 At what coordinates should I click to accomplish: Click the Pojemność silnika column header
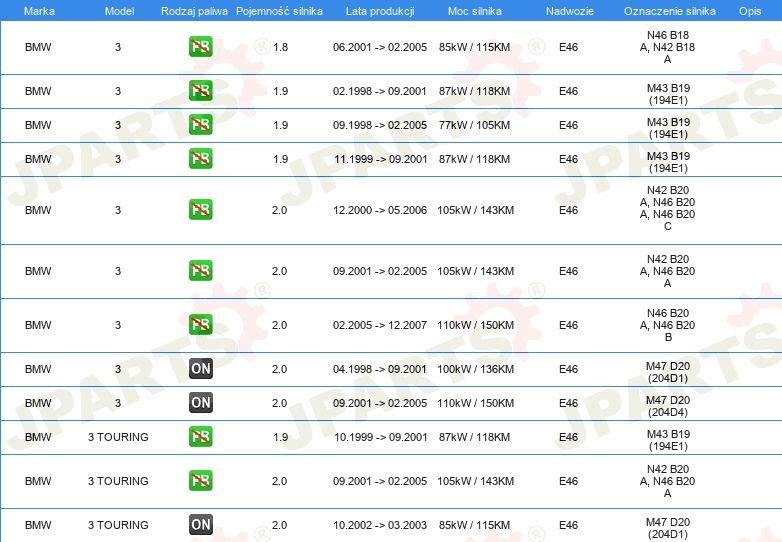279,11
